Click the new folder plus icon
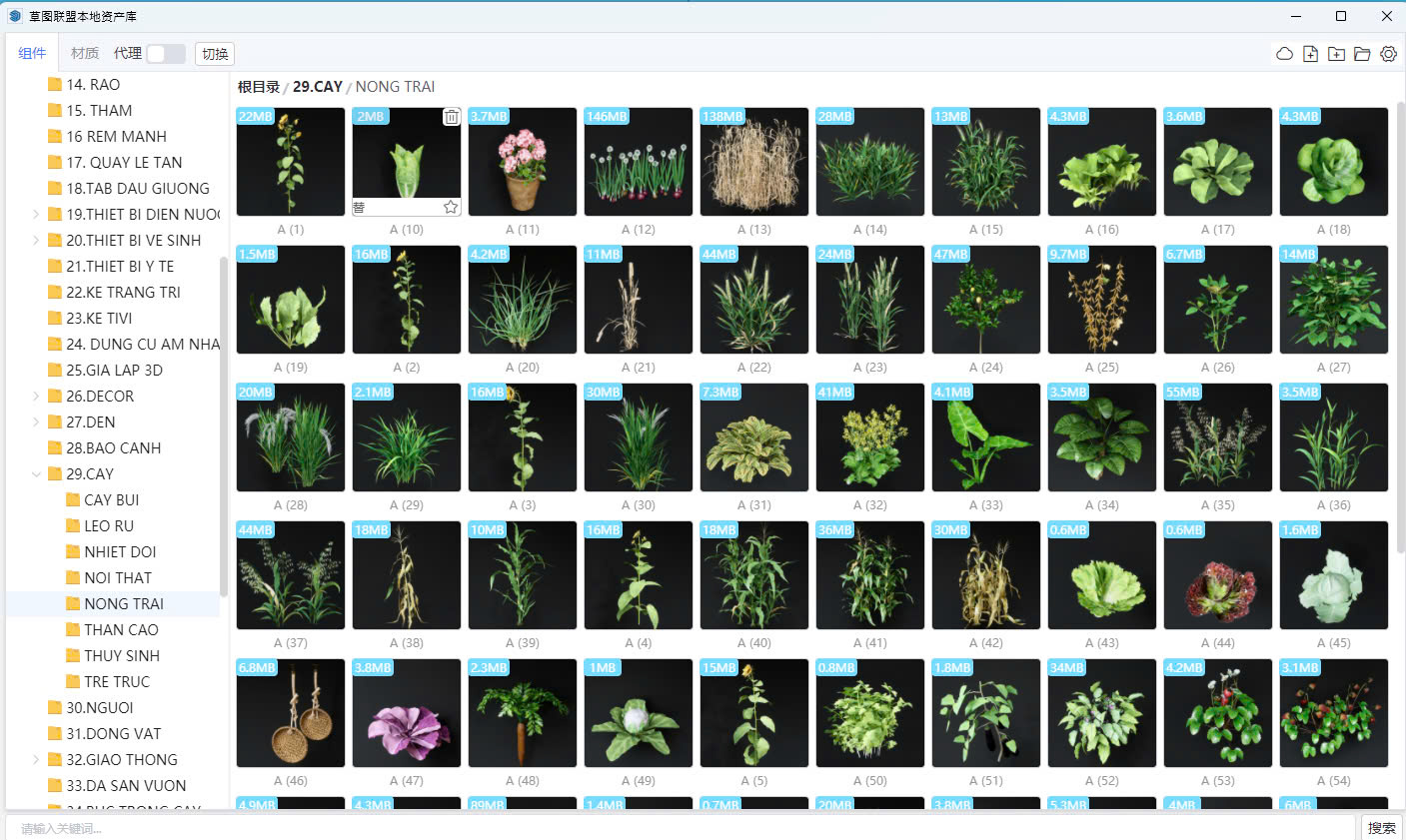 (1336, 54)
